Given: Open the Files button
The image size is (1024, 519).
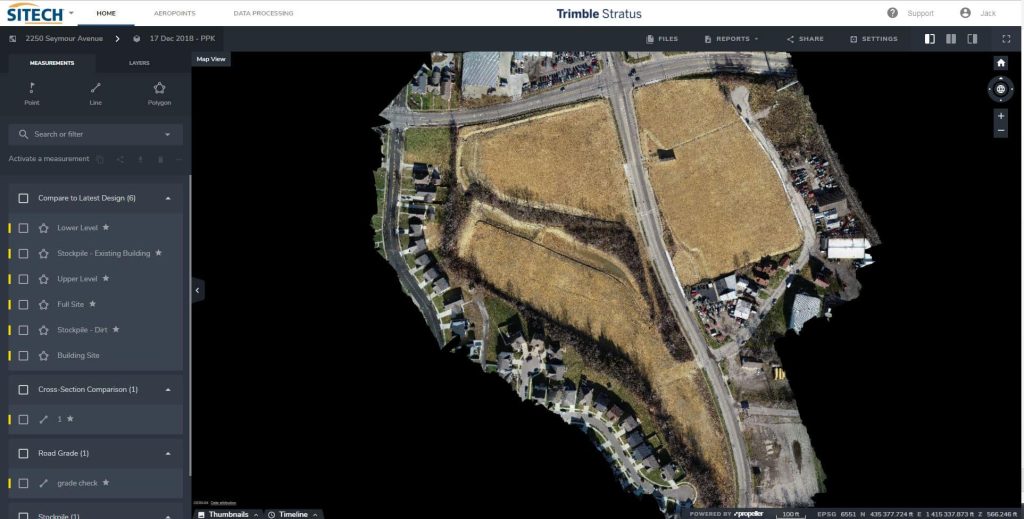Looking at the screenshot, I should pos(662,39).
